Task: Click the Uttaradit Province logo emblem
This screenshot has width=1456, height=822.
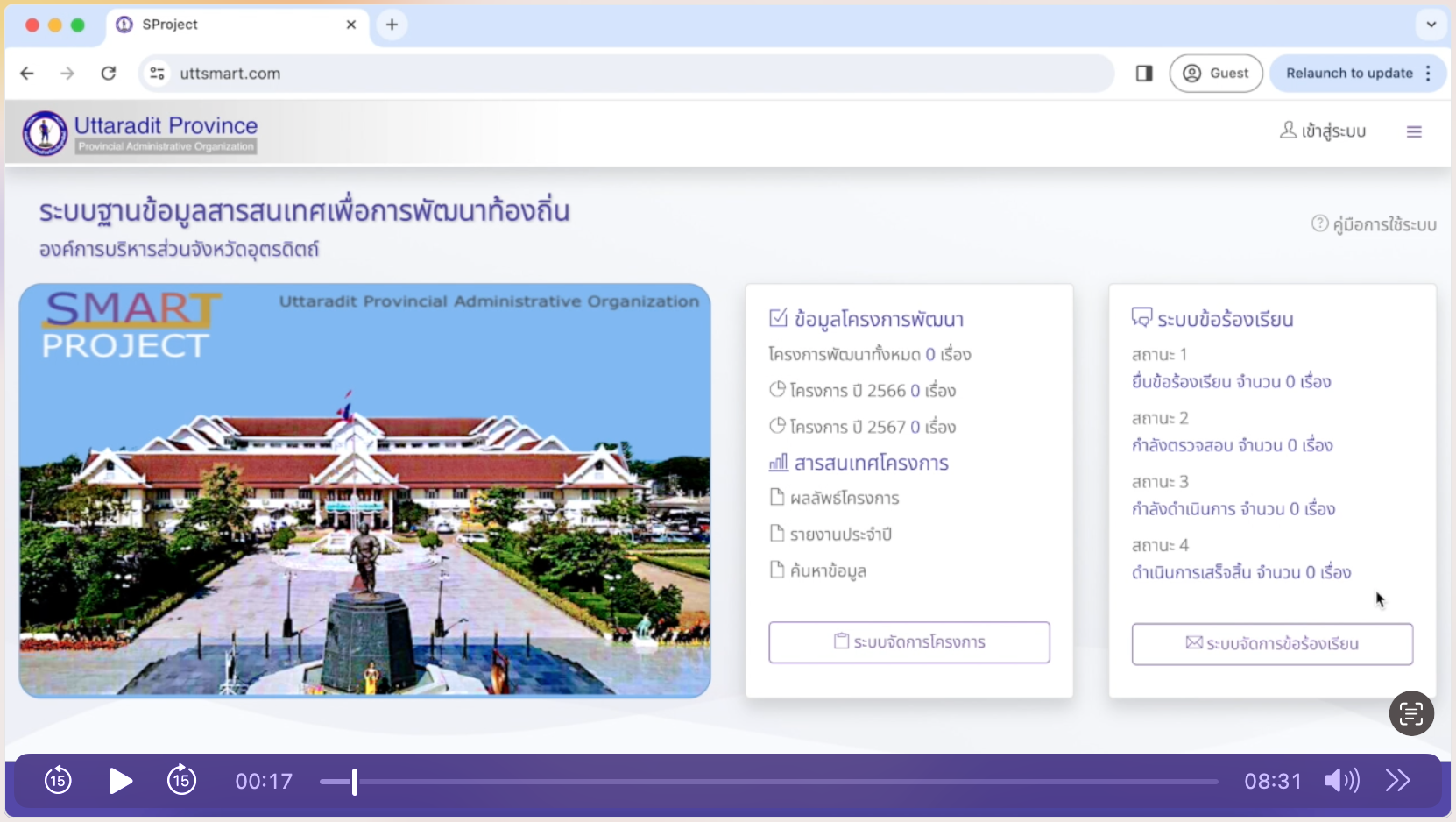Action: [45, 133]
